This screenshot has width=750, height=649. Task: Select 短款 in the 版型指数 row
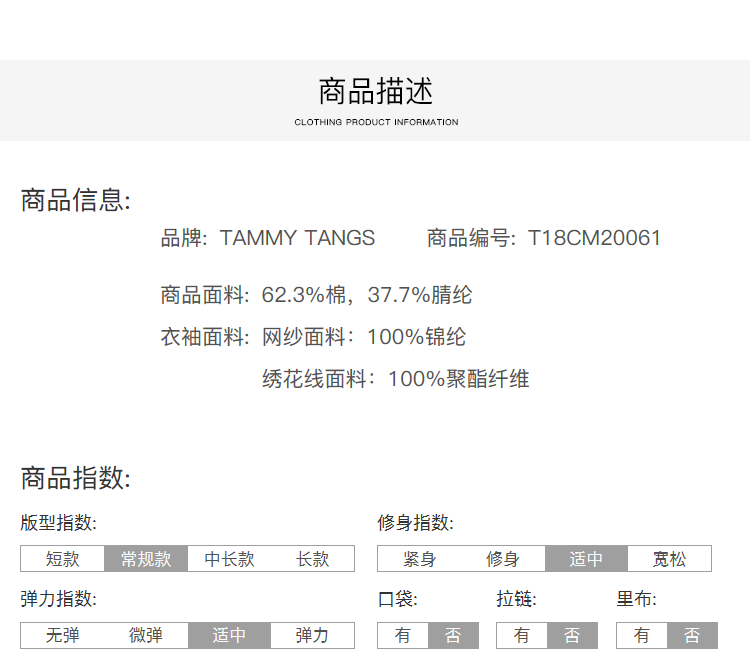pyautogui.click(x=62, y=559)
